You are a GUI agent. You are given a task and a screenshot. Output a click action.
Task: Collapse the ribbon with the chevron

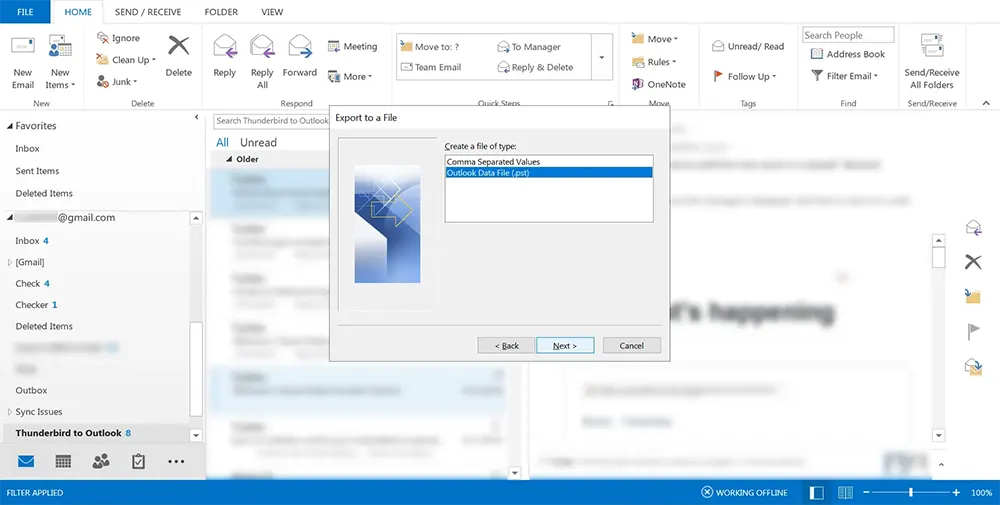click(986, 103)
